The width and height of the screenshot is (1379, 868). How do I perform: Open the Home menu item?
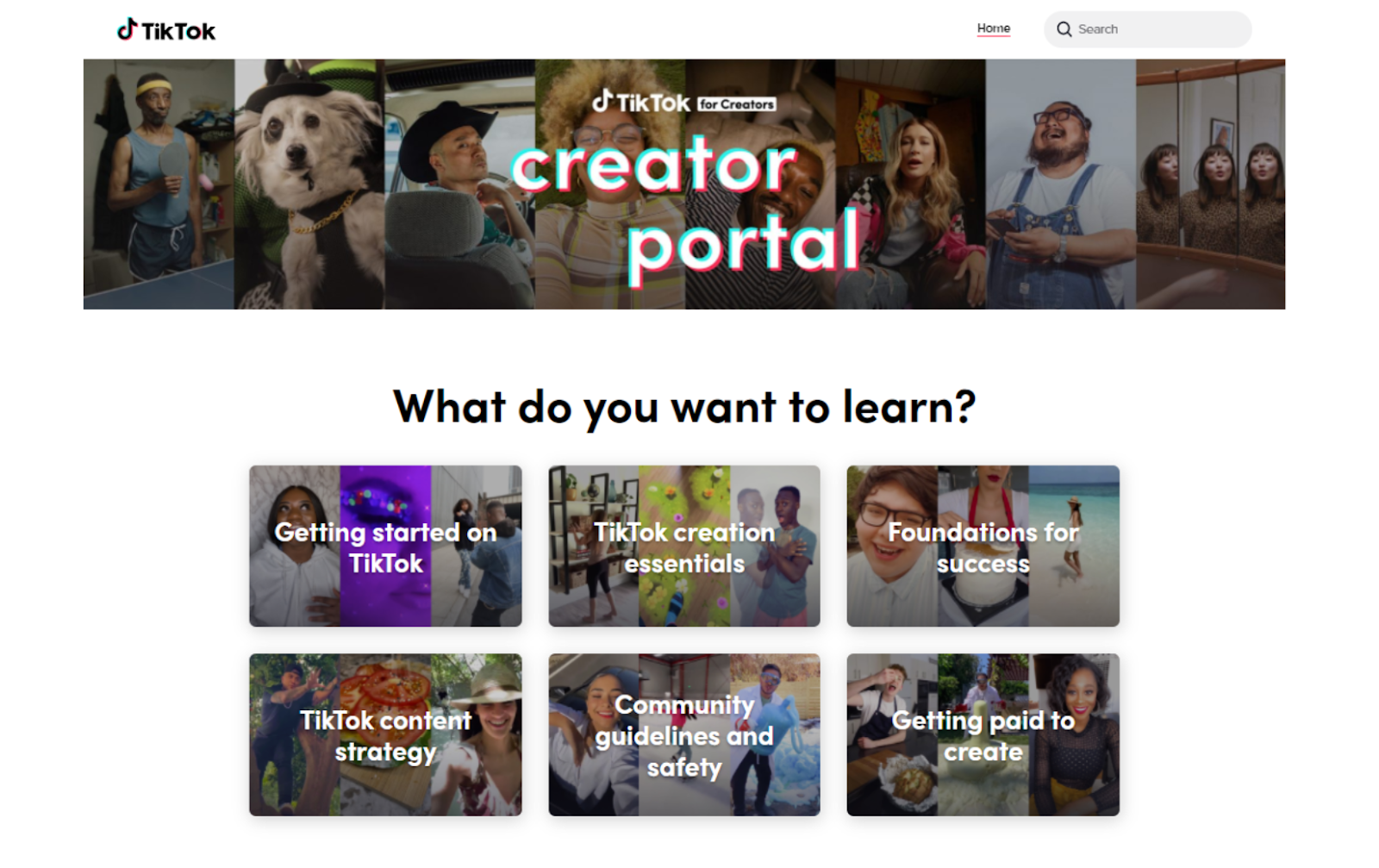pos(994,28)
